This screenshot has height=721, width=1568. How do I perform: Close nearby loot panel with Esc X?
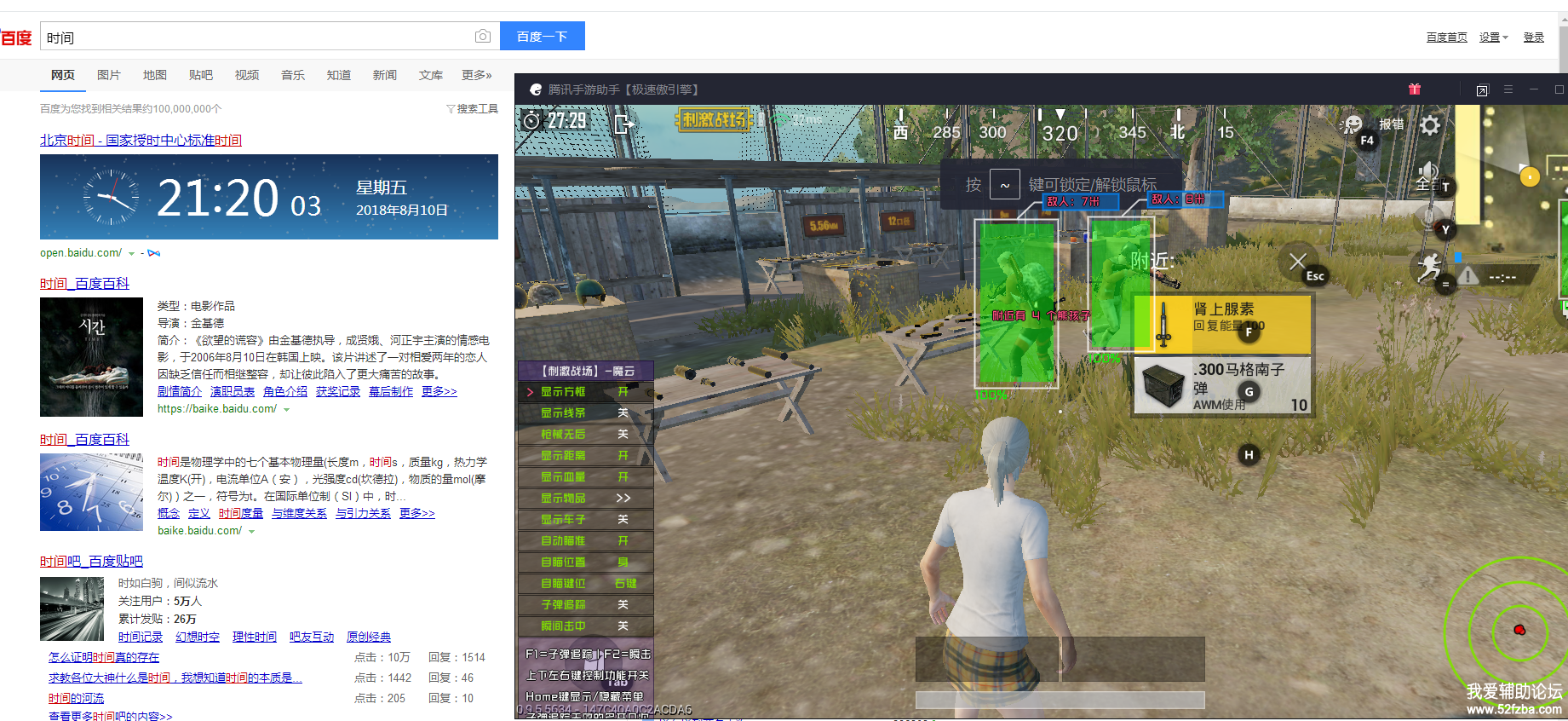[1298, 261]
